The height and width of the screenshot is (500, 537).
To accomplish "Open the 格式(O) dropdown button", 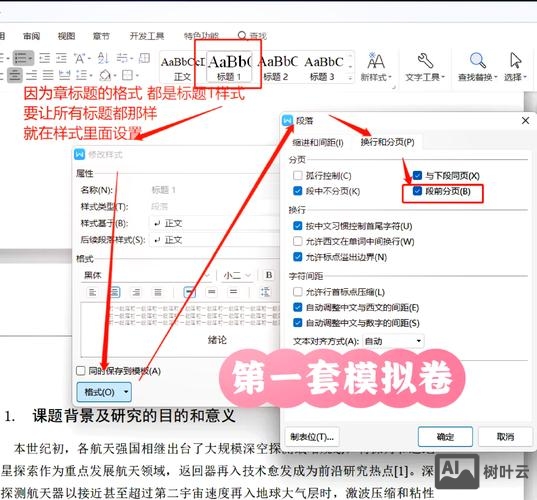I will (104, 392).
